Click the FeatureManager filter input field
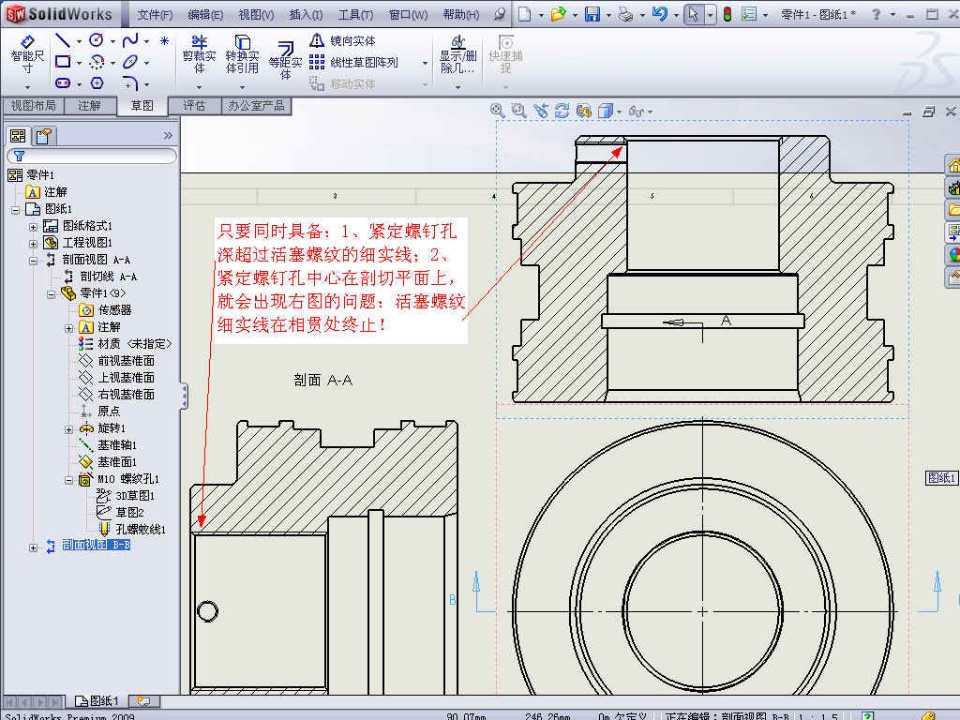Screen dimensions: 960x720 tap(92, 156)
